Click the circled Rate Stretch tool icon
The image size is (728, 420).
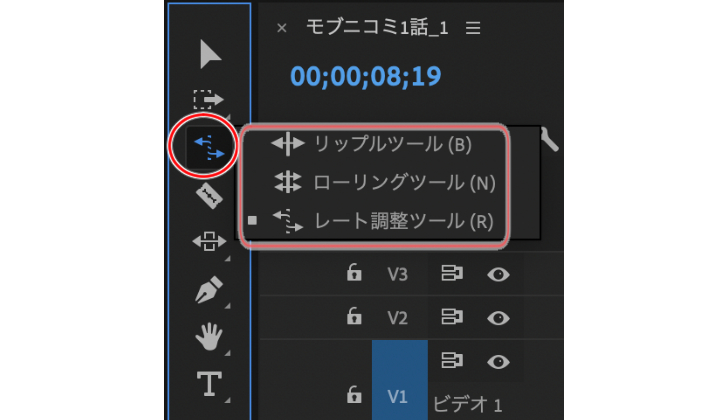click(x=208, y=147)
